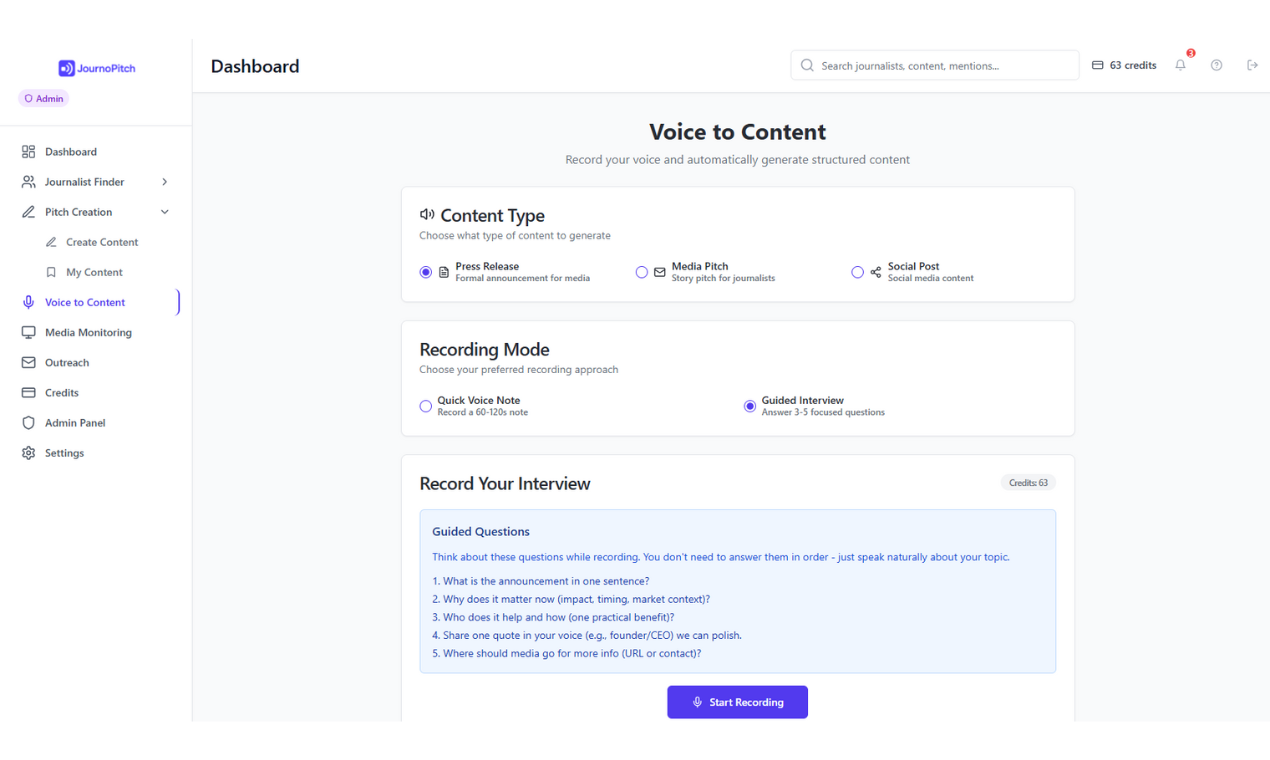Click the Admin Panel shield icon
1270x760 pixels.
28,423
